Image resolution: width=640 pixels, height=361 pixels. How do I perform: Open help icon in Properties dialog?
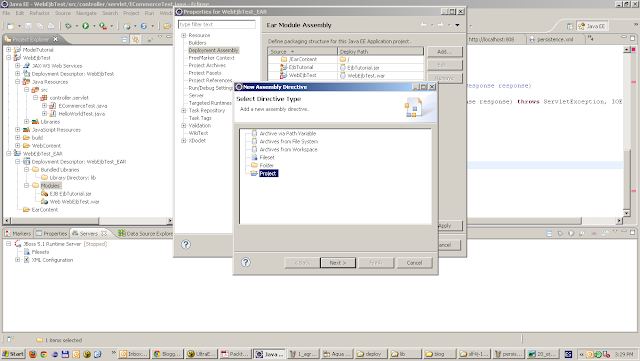[x=186, y=244]
